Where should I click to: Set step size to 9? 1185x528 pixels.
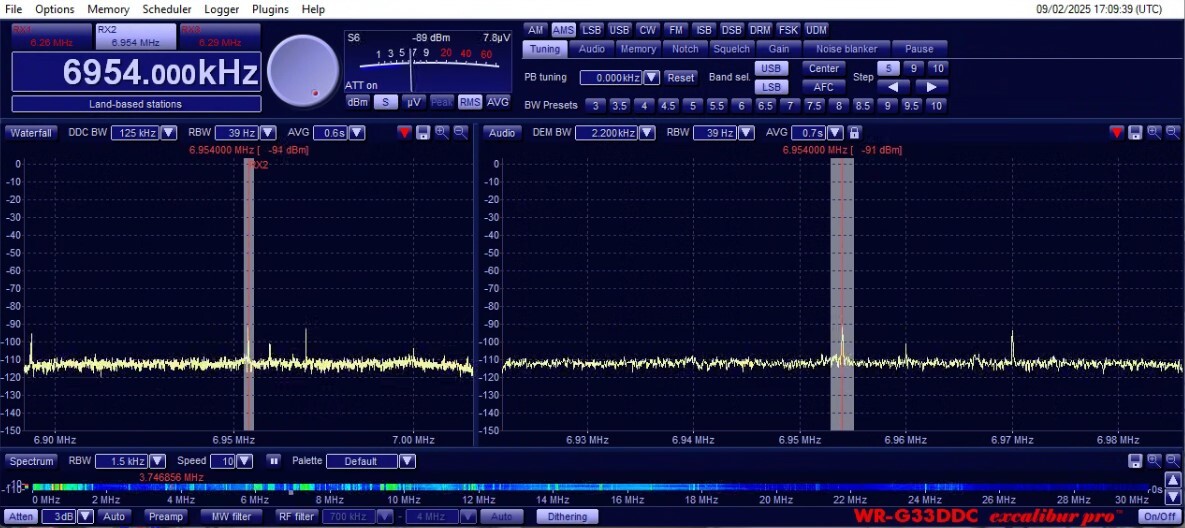tap(914, 69)
